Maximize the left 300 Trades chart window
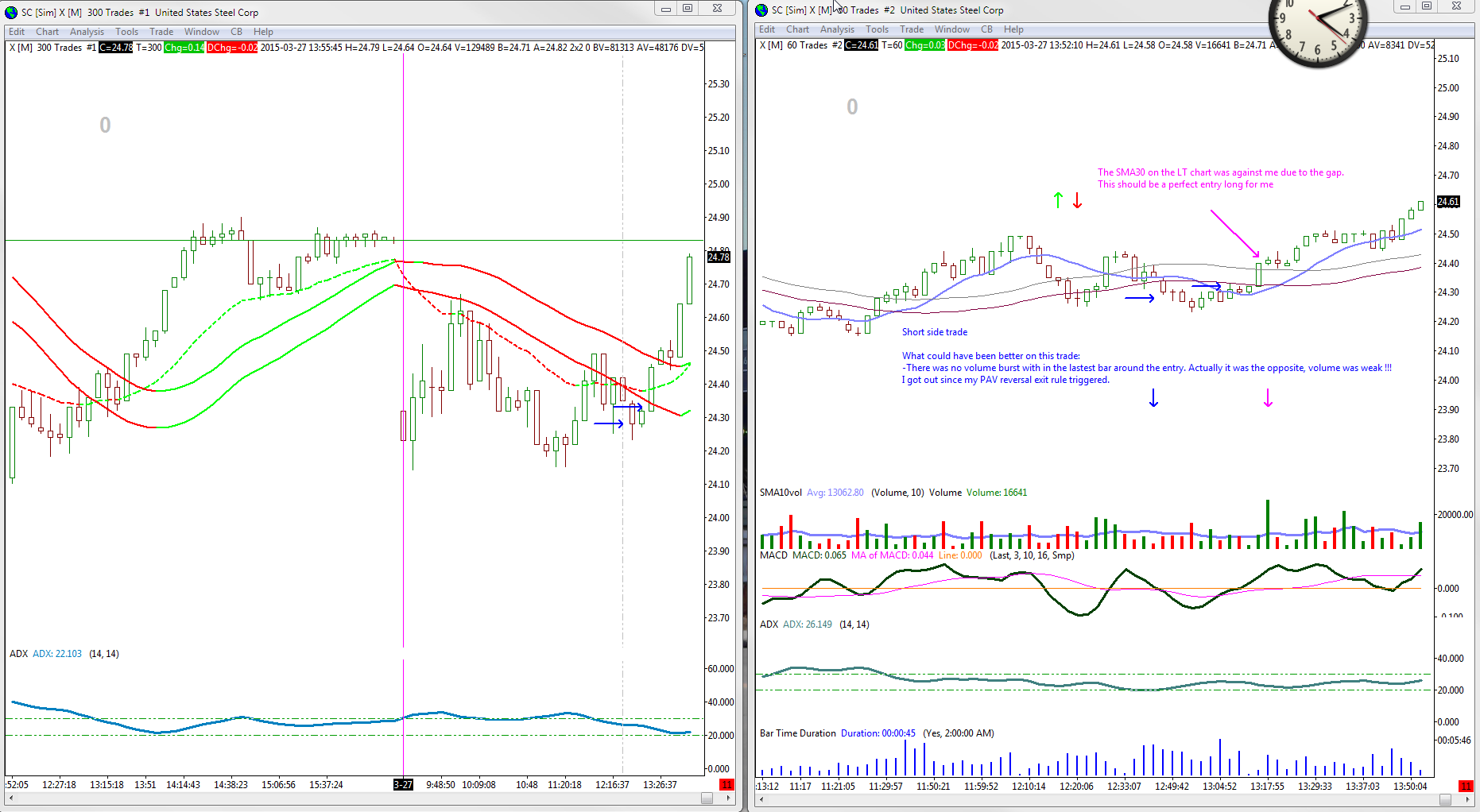 pos(688,8)
